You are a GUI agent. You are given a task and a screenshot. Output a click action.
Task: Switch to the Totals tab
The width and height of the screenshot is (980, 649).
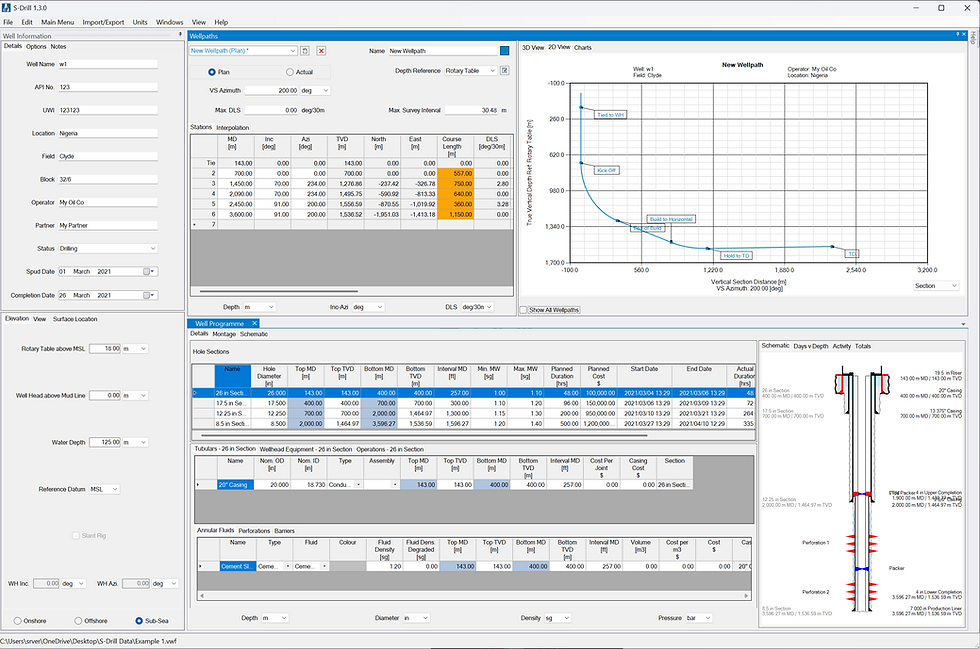pos(862,346)
